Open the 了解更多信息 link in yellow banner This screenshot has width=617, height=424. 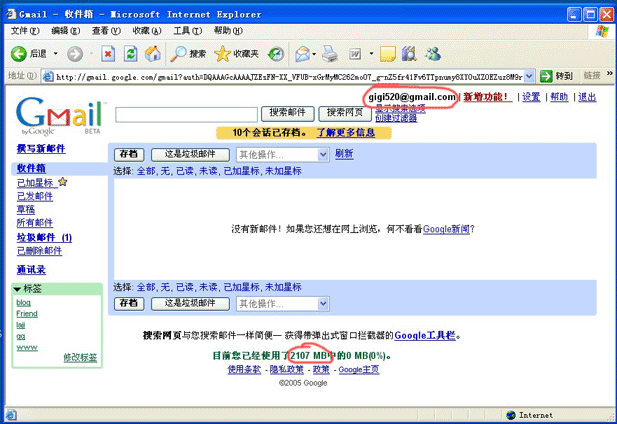[x=346, y=133]
